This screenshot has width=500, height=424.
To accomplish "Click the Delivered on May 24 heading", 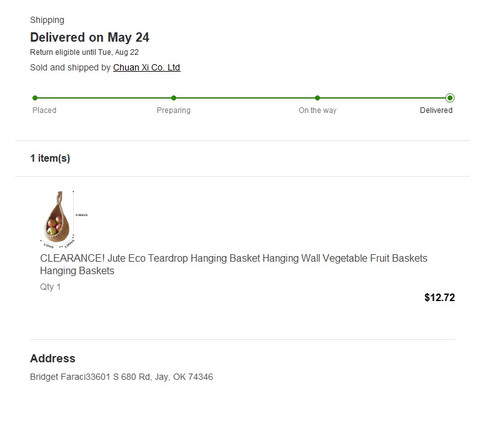I will (90, 37).
